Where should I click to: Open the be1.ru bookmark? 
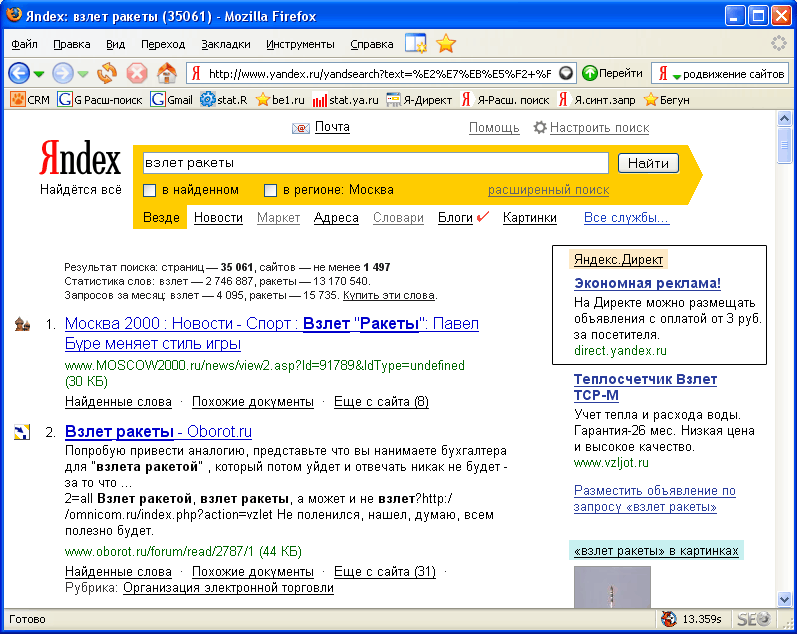click(x=280, y=100)
